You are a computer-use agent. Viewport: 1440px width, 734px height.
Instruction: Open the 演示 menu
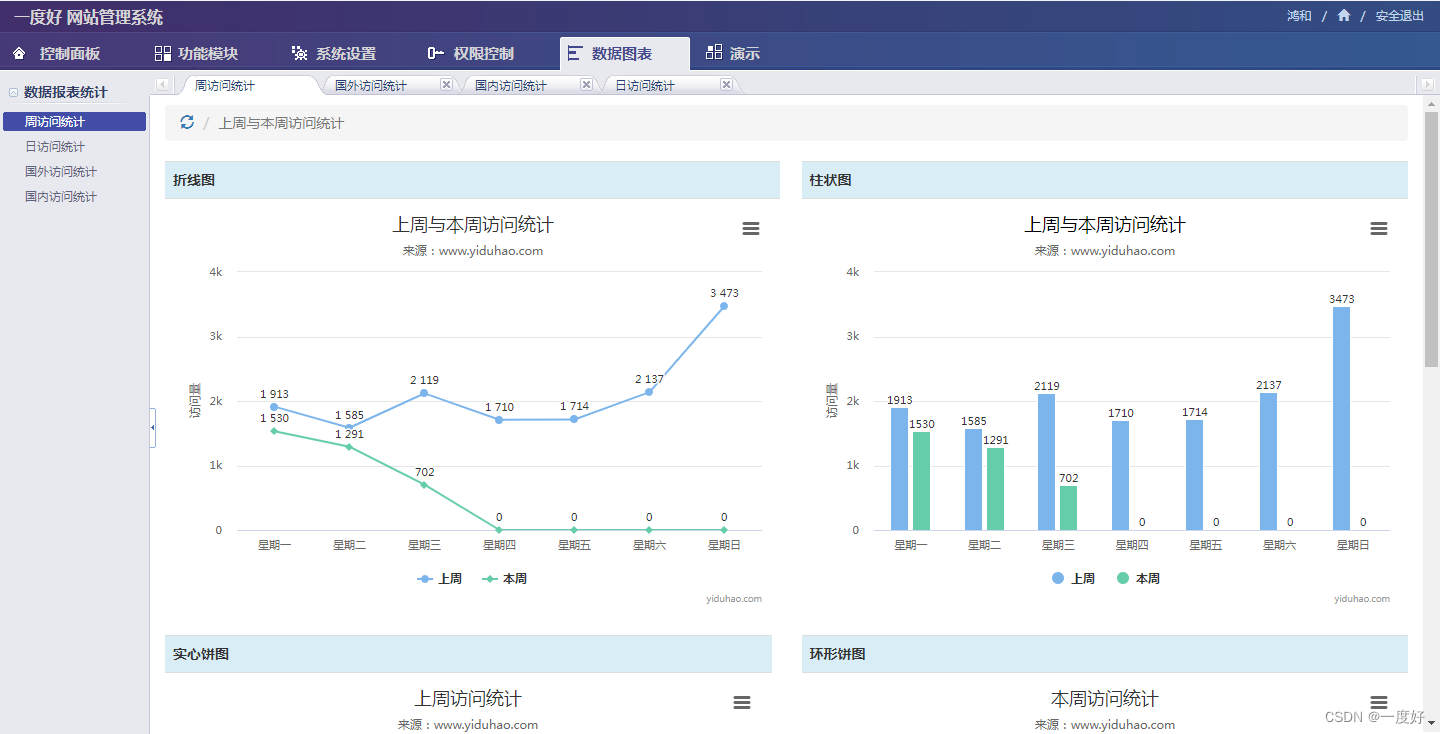(733, 54)
